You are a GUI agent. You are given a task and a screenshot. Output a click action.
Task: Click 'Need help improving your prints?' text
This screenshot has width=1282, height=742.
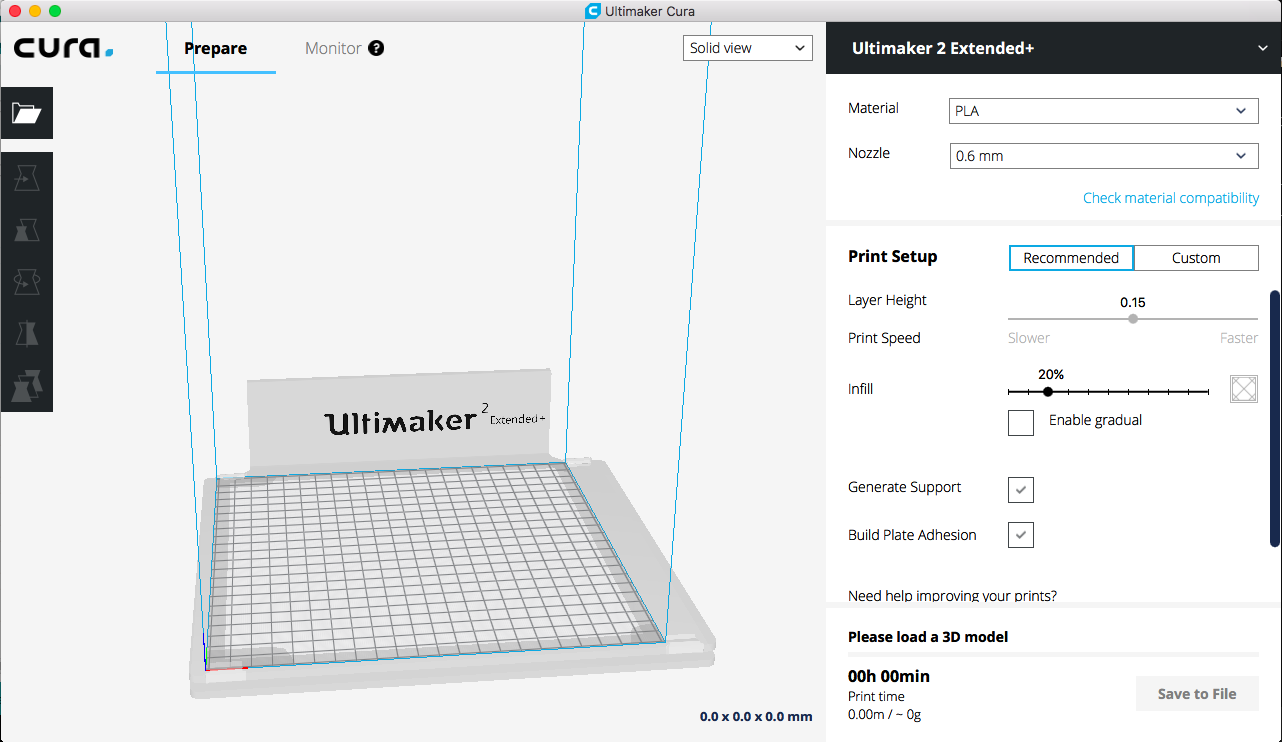(952, 596)
